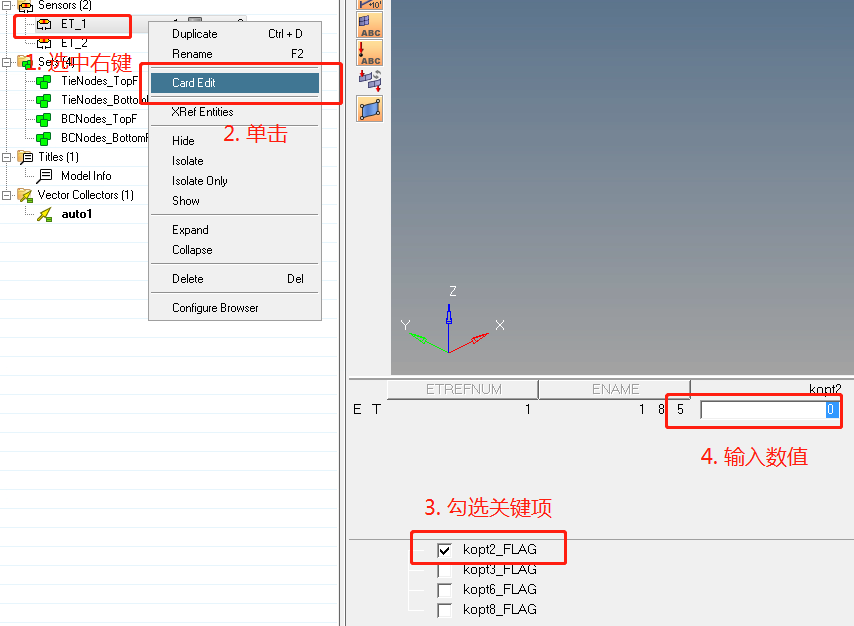Click the Sensors folder icon

point(26,6)
